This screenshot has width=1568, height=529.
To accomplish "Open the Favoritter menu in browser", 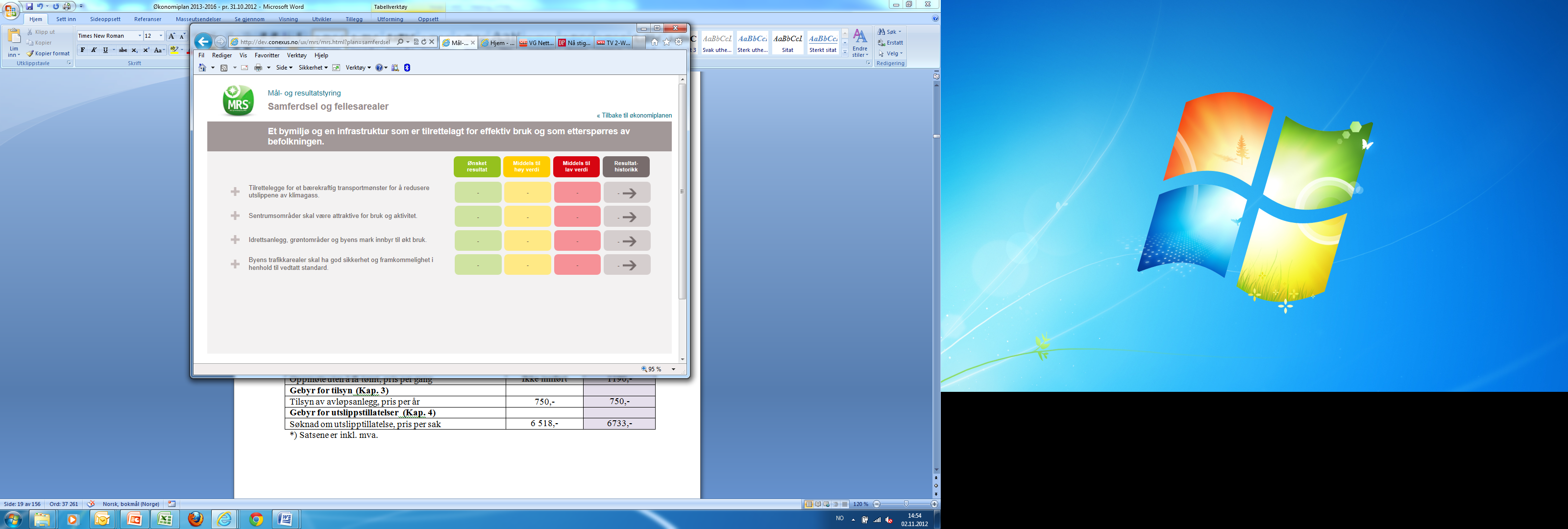I will 267,55.
